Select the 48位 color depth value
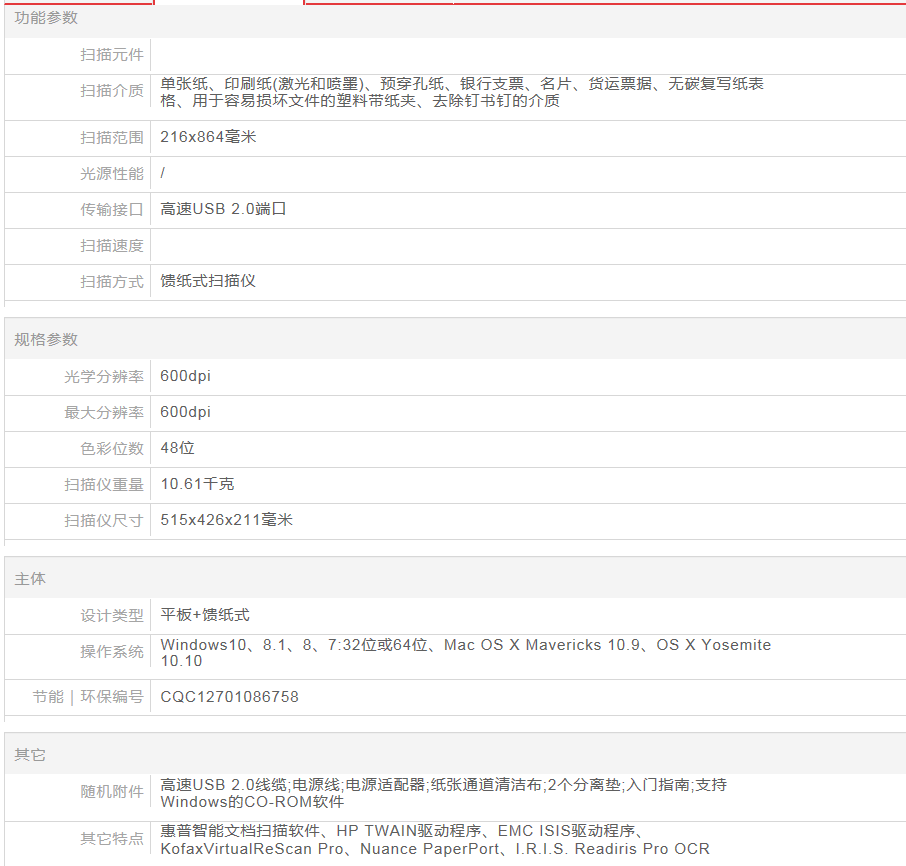Viewport: 906px width, 866px height. (x=177, y=448)
